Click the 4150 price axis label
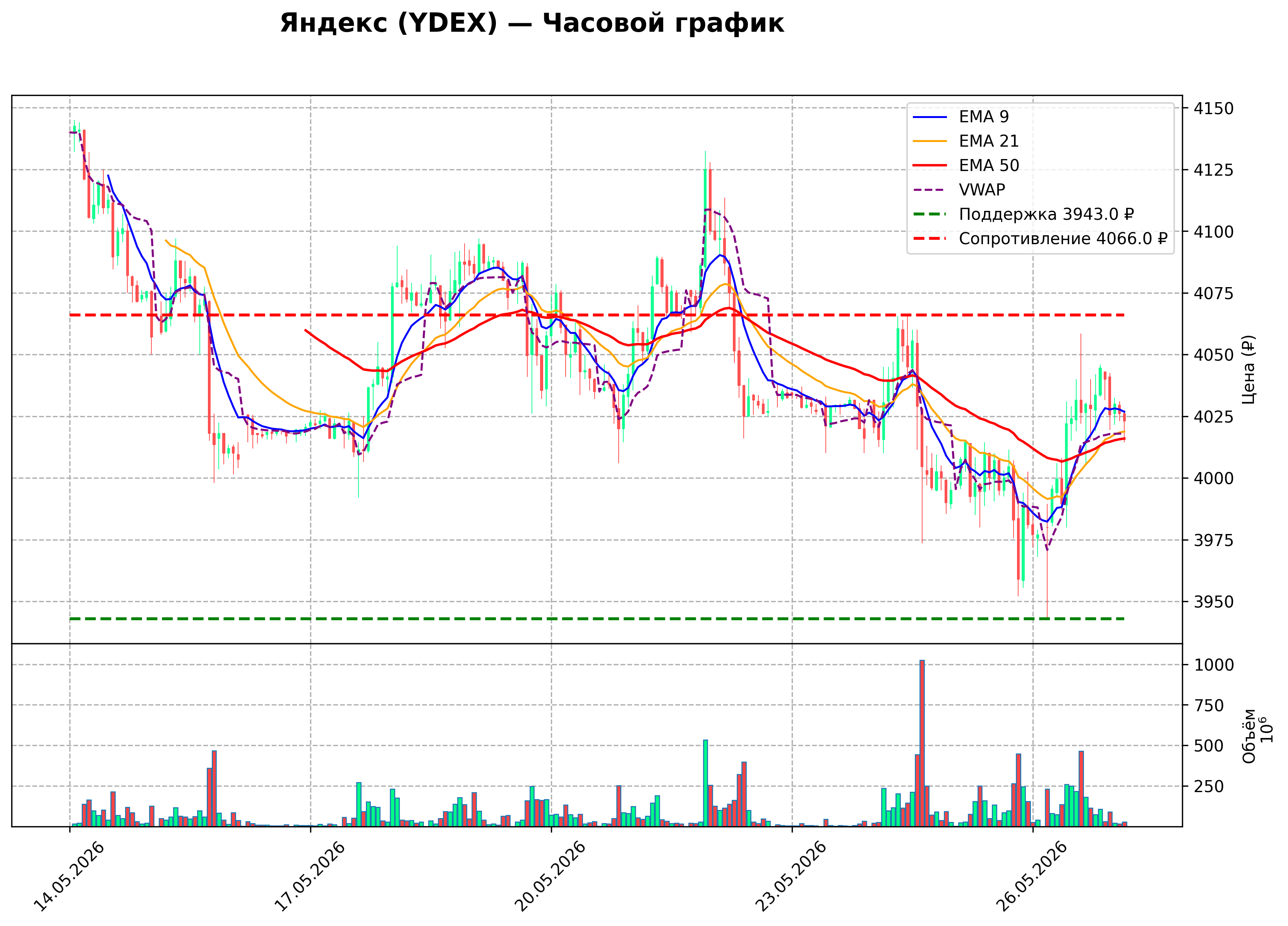The width and height of the screenshot is (1288, 926). [1214, 108]
